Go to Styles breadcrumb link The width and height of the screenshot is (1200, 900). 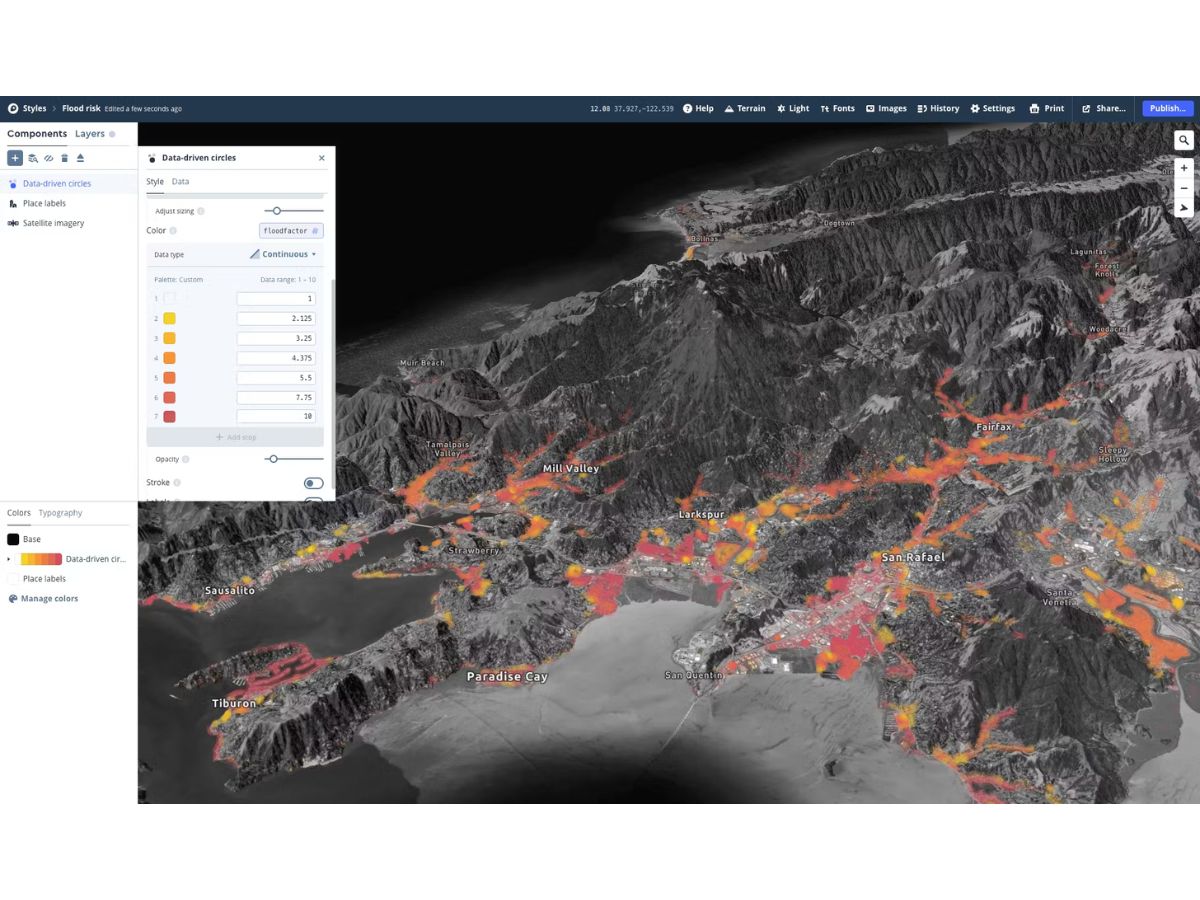click(x=34, y=108)
